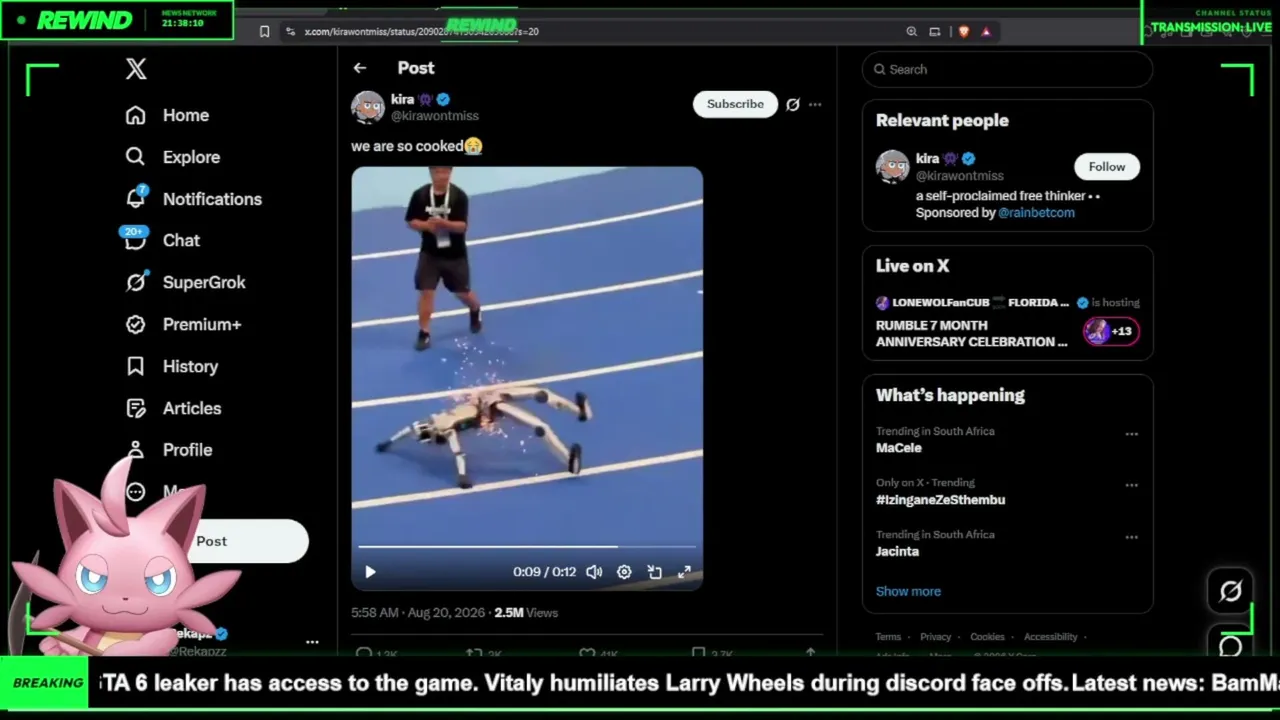This screenshot has height=720, width=1280.
Task: Click the Explore magnifier icon
Action: (136, 157)
